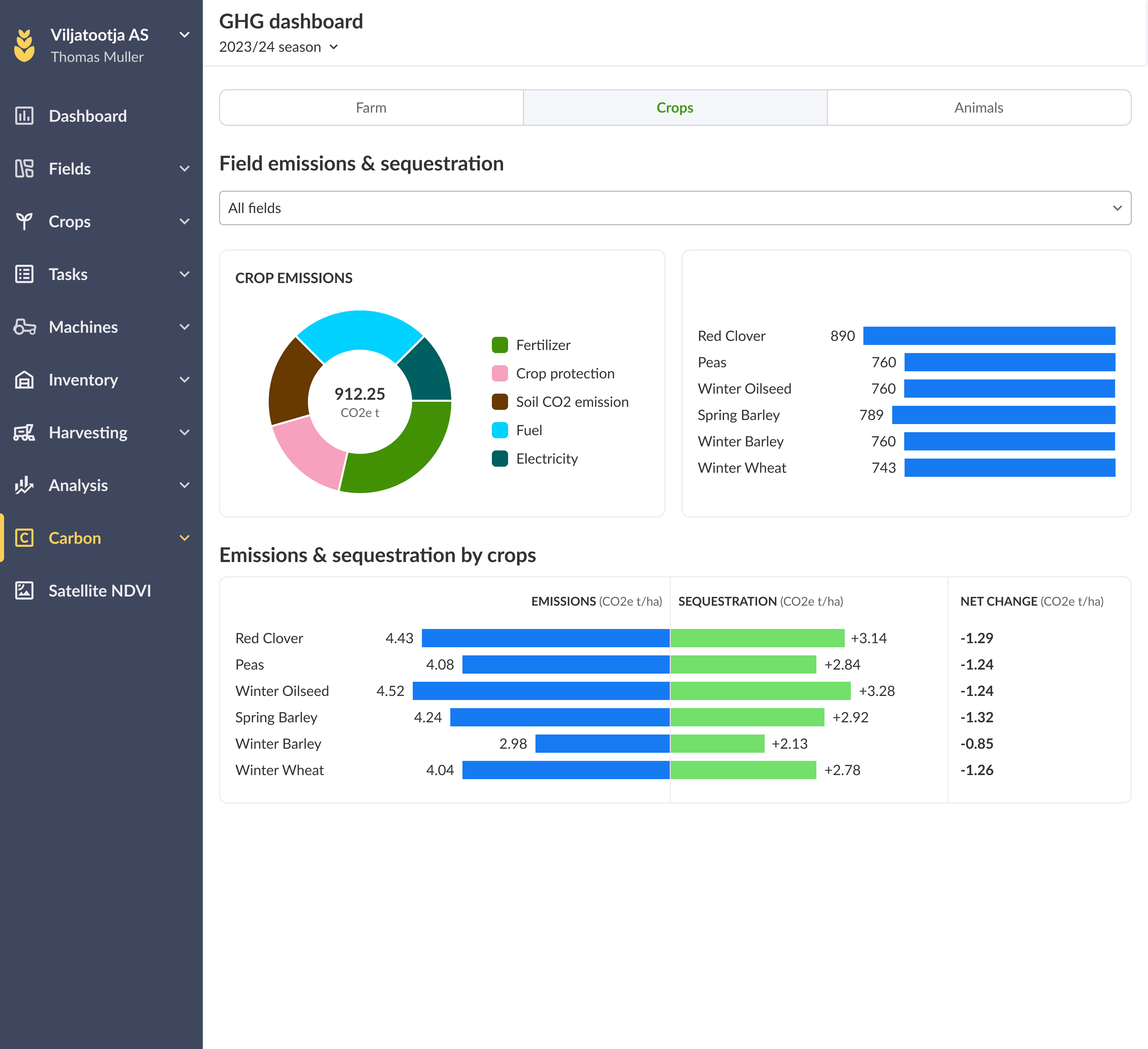Open the Analysis sidebar entry
Viewport: 1148px width, 1049px height.
tap(78, 485)
